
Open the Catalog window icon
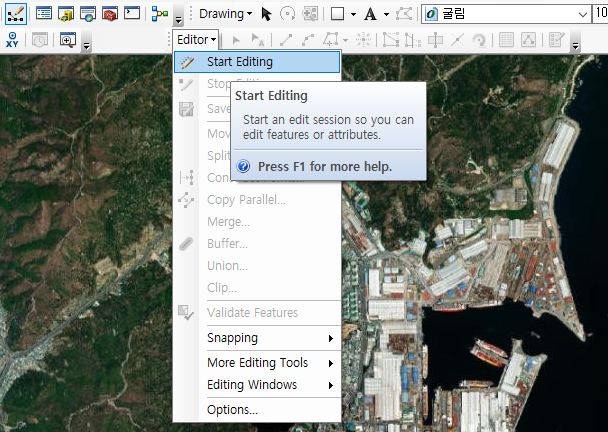(x=66, y=14)
